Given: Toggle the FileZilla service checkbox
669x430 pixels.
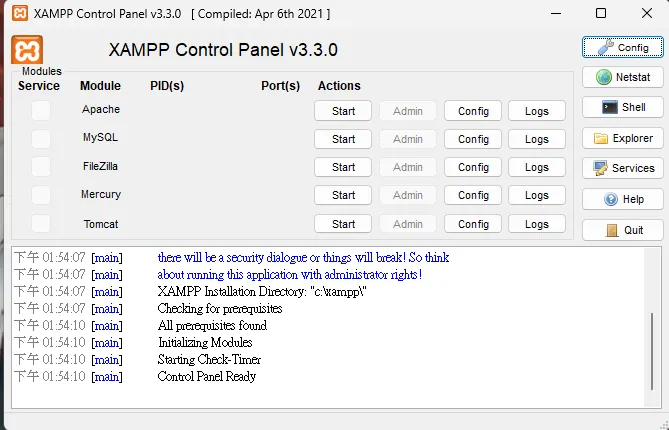Looking at the screenshot, I should (x=40, y=167).
